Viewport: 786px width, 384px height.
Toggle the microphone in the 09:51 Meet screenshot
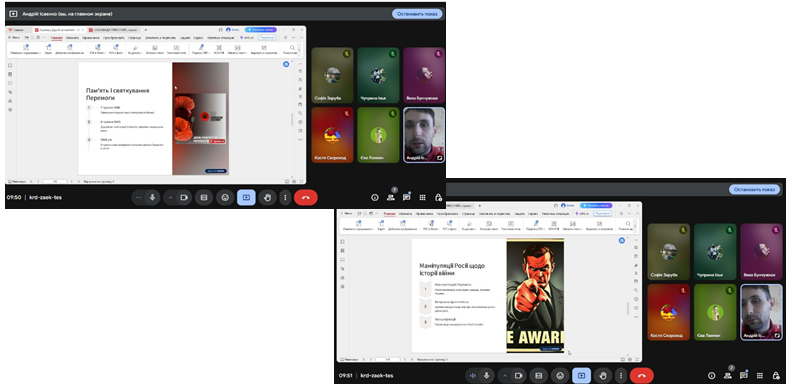[486, 375]
